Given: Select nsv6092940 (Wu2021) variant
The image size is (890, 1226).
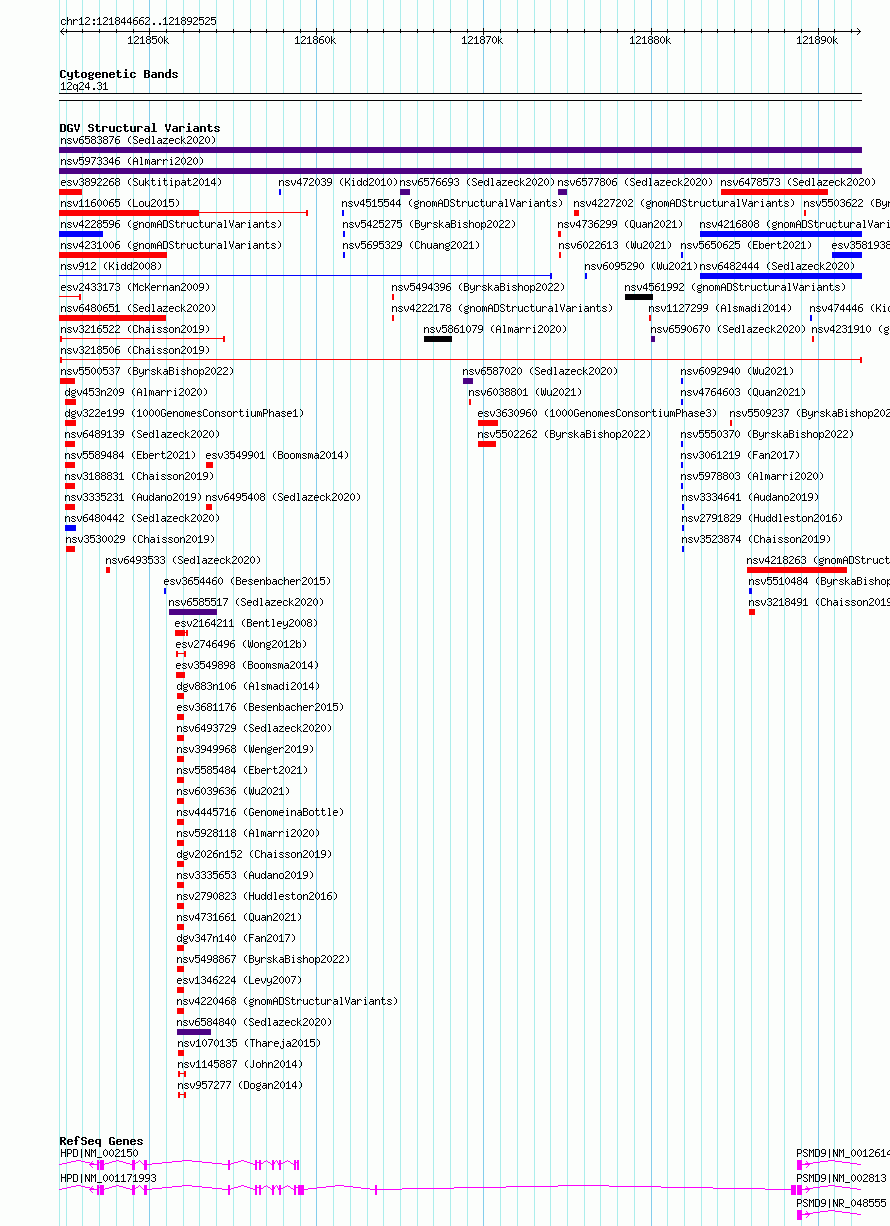Looking at the screenshot, I should click(738, 371).
